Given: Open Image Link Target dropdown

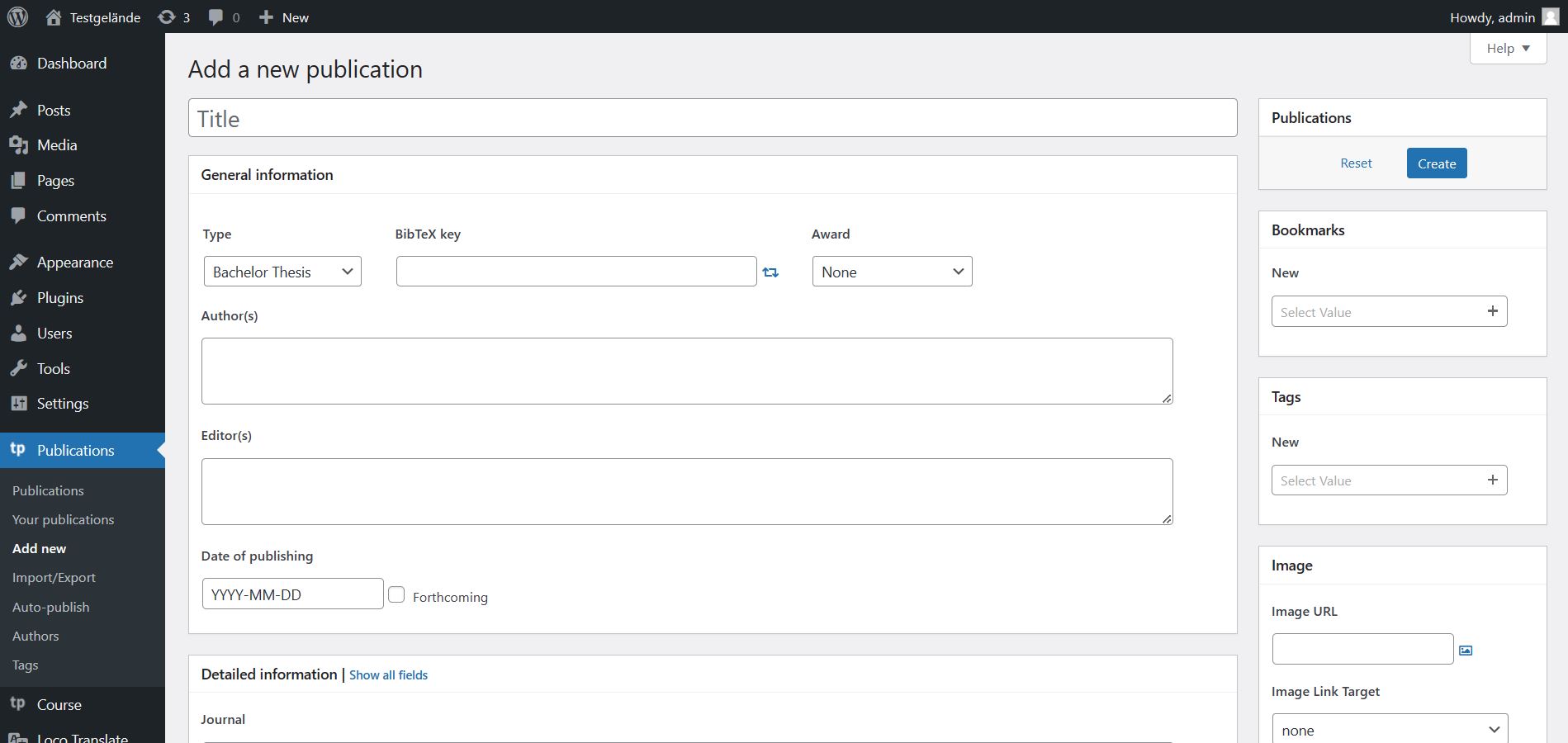Looking at the screenshot, I should pyautogui.click(x=1390, y=730).
